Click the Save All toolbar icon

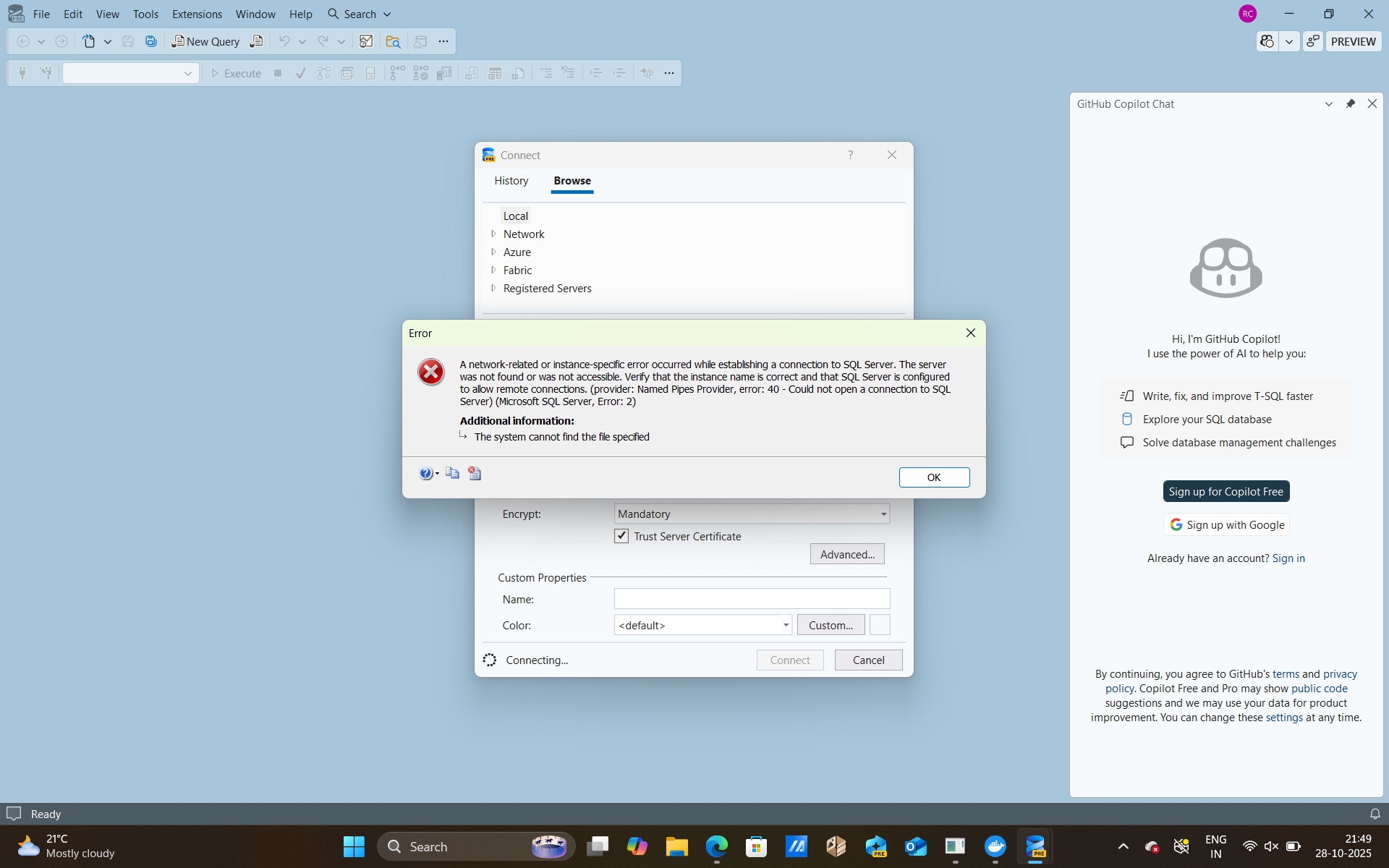tap(151, 41)
